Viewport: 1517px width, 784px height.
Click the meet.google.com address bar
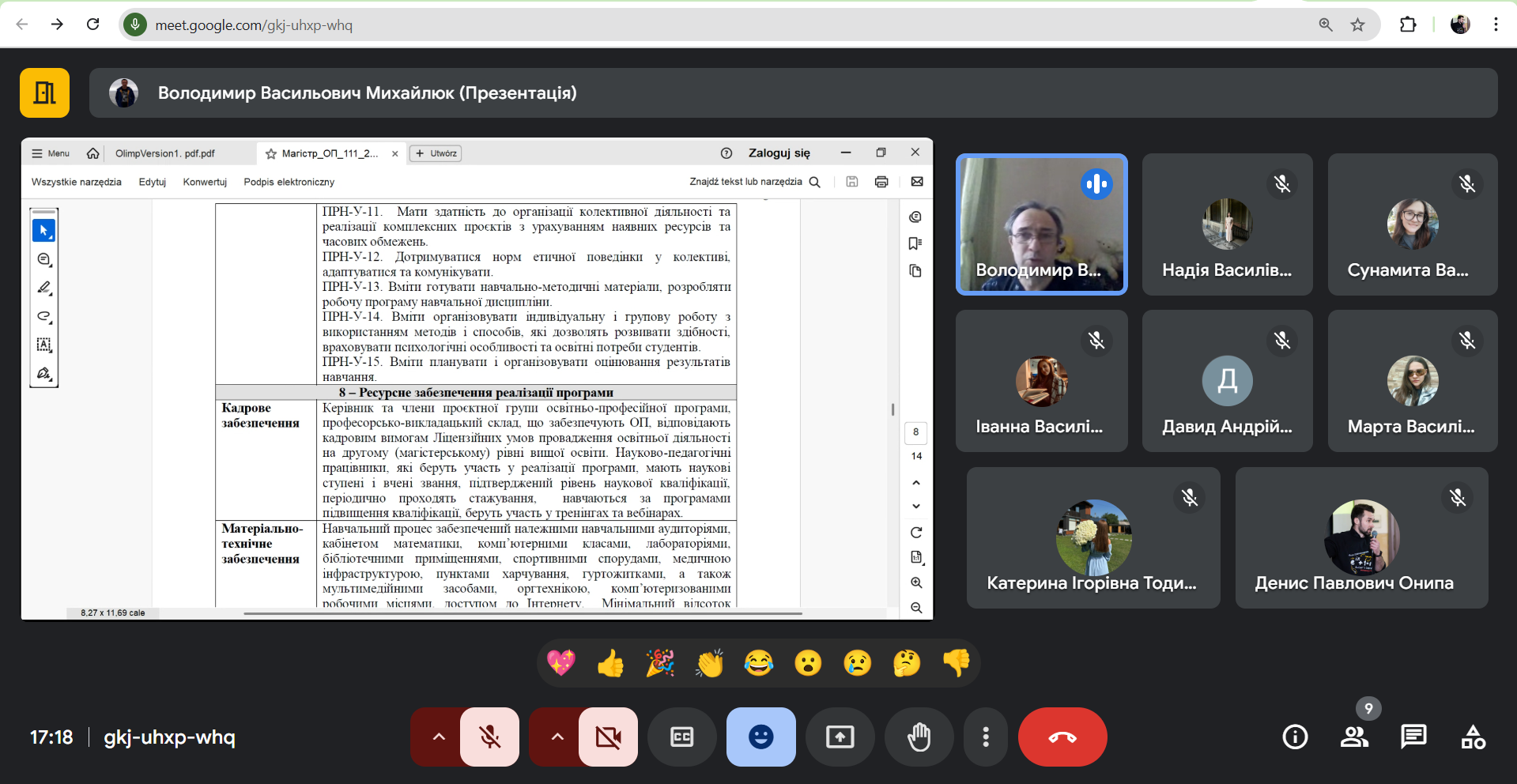coord(727,24)
